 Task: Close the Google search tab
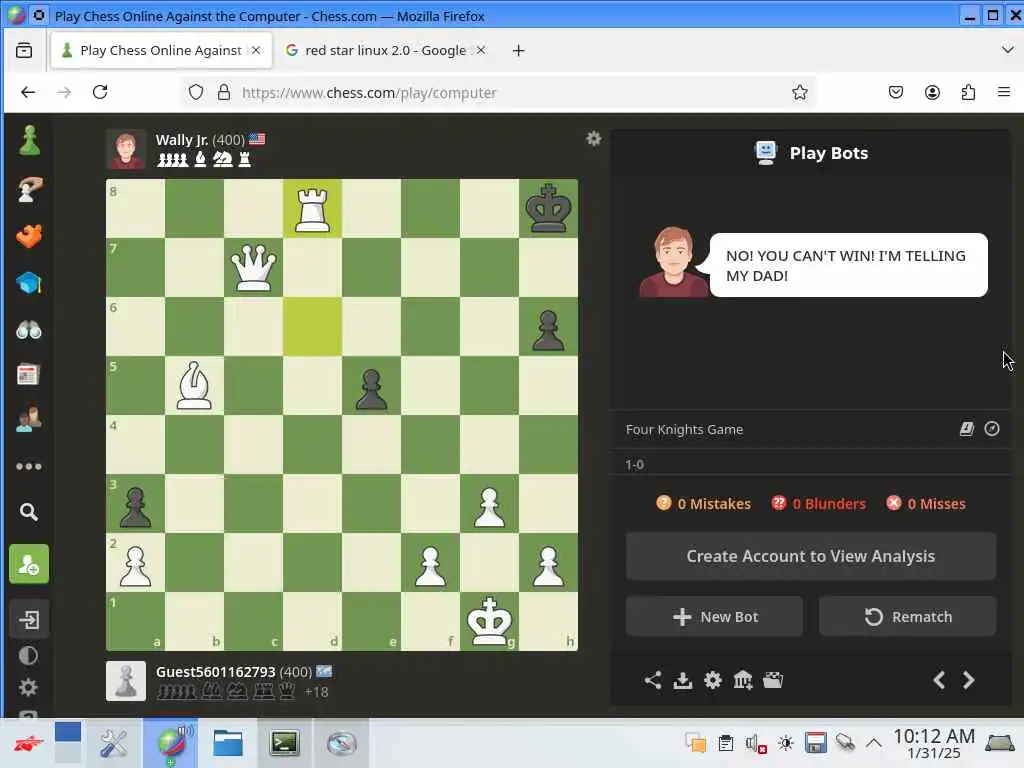[481, 50]
